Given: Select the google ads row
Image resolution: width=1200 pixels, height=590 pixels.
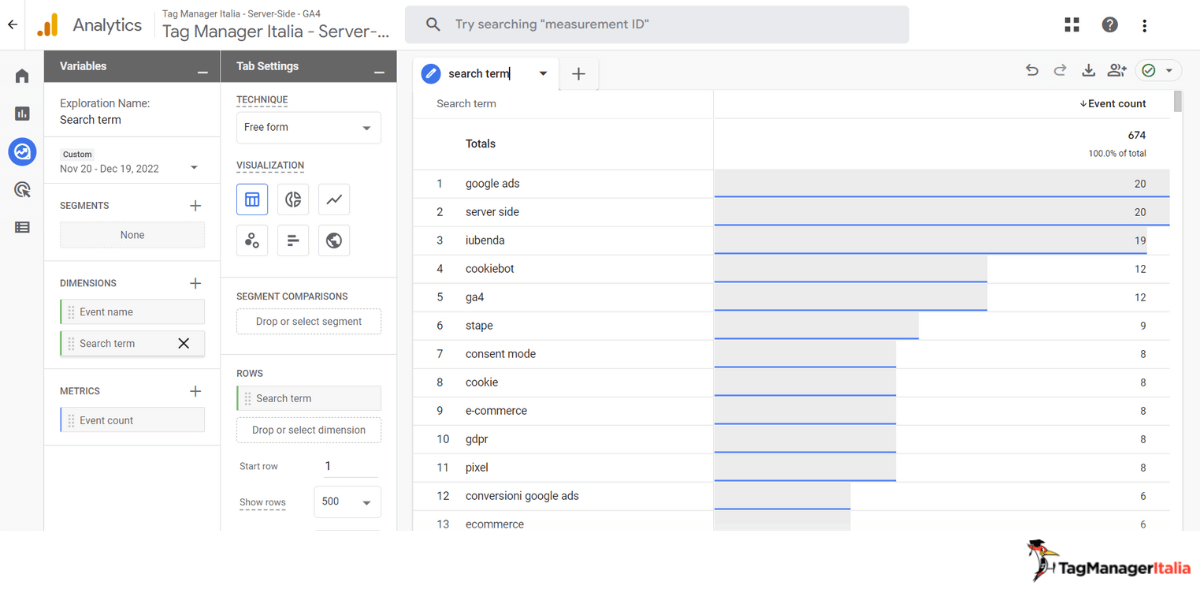Looking at the screenshot, I should [x=791, y=184].
